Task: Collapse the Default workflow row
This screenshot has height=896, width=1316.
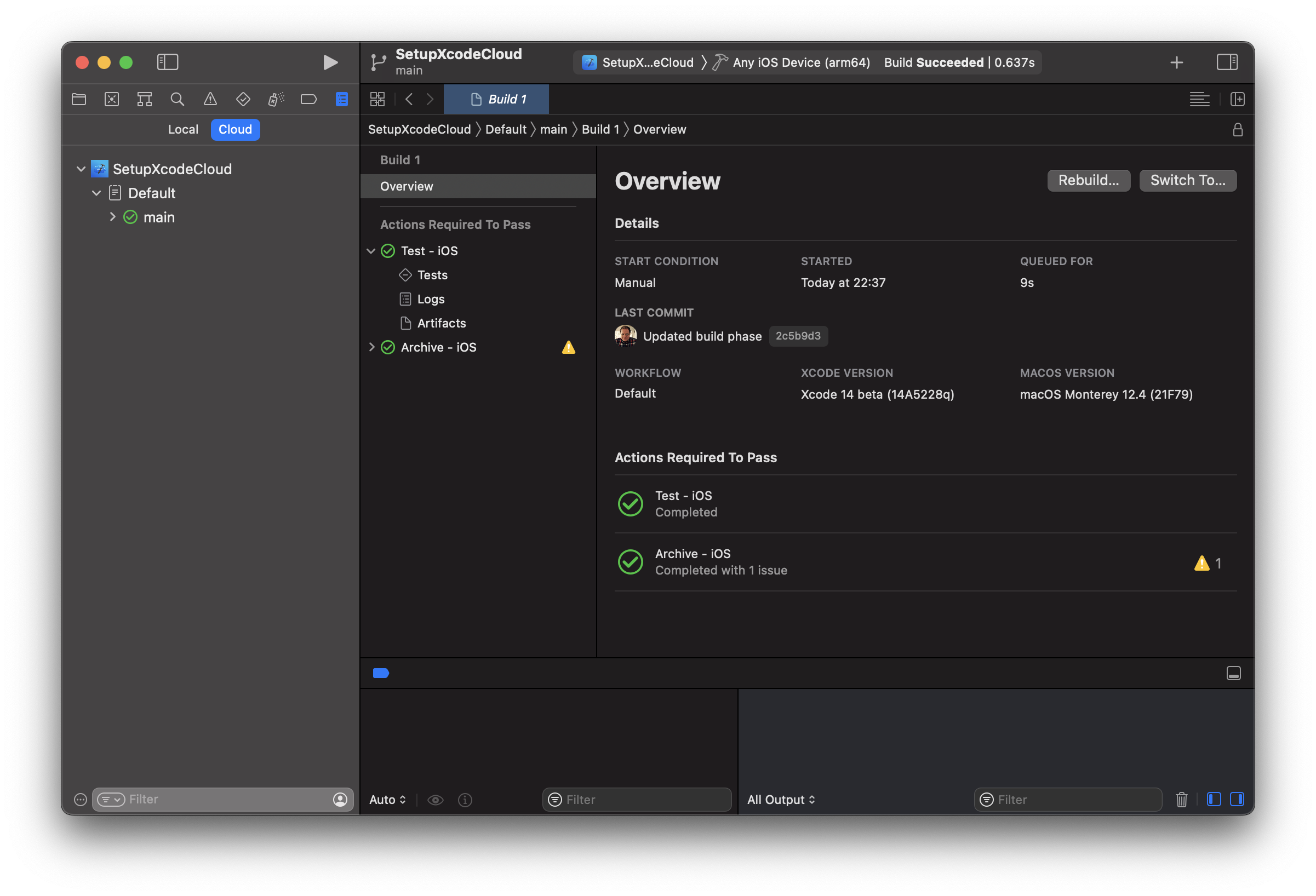Action: pyautogui.click(x=96, y=193)
